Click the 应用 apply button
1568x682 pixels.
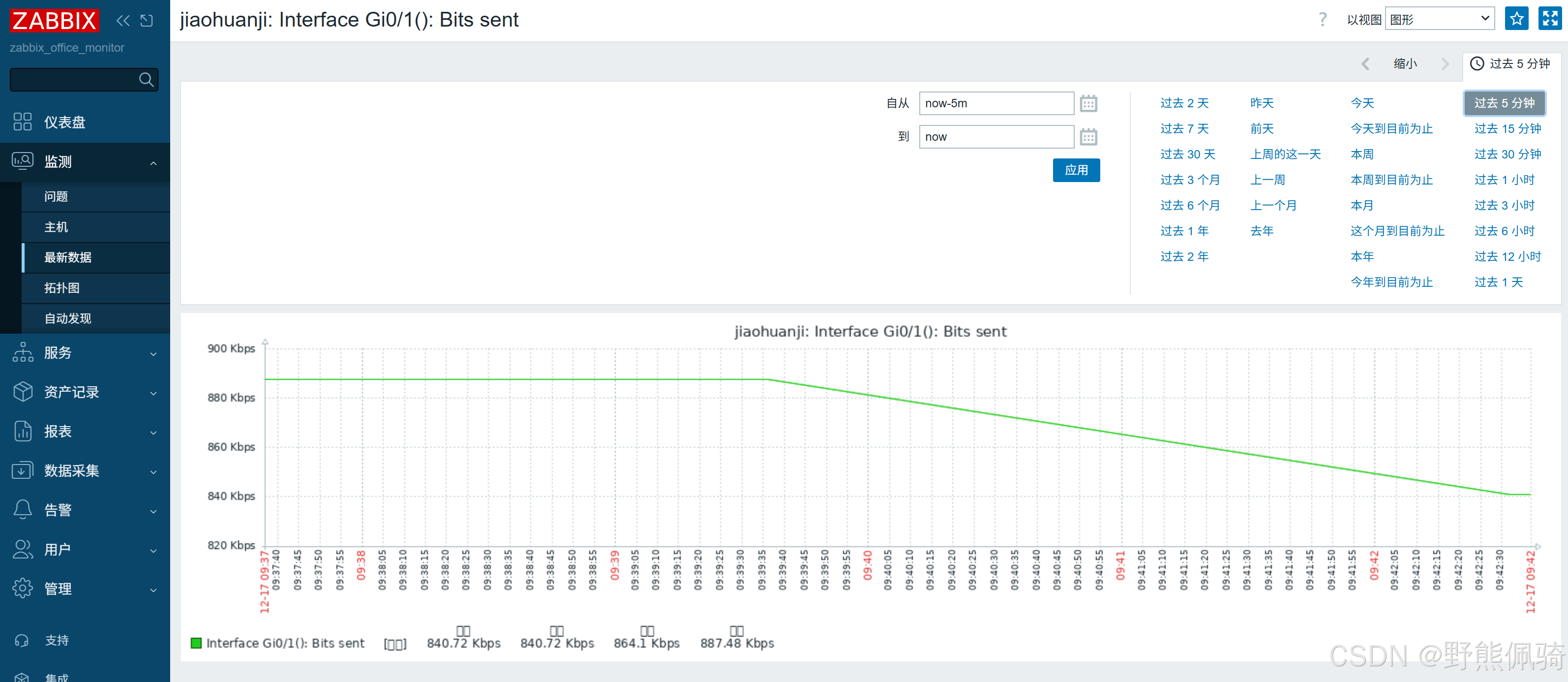1076,170
